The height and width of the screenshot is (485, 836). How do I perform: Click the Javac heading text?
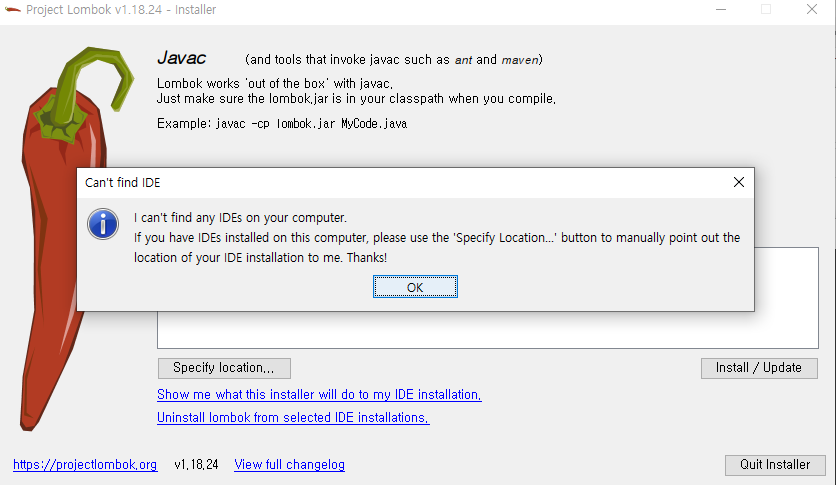tap(181, 58)
